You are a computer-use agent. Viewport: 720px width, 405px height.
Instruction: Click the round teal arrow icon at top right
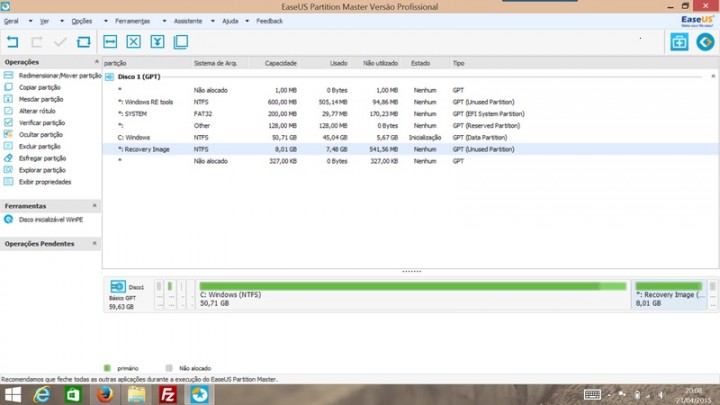(x=705, y=42)
